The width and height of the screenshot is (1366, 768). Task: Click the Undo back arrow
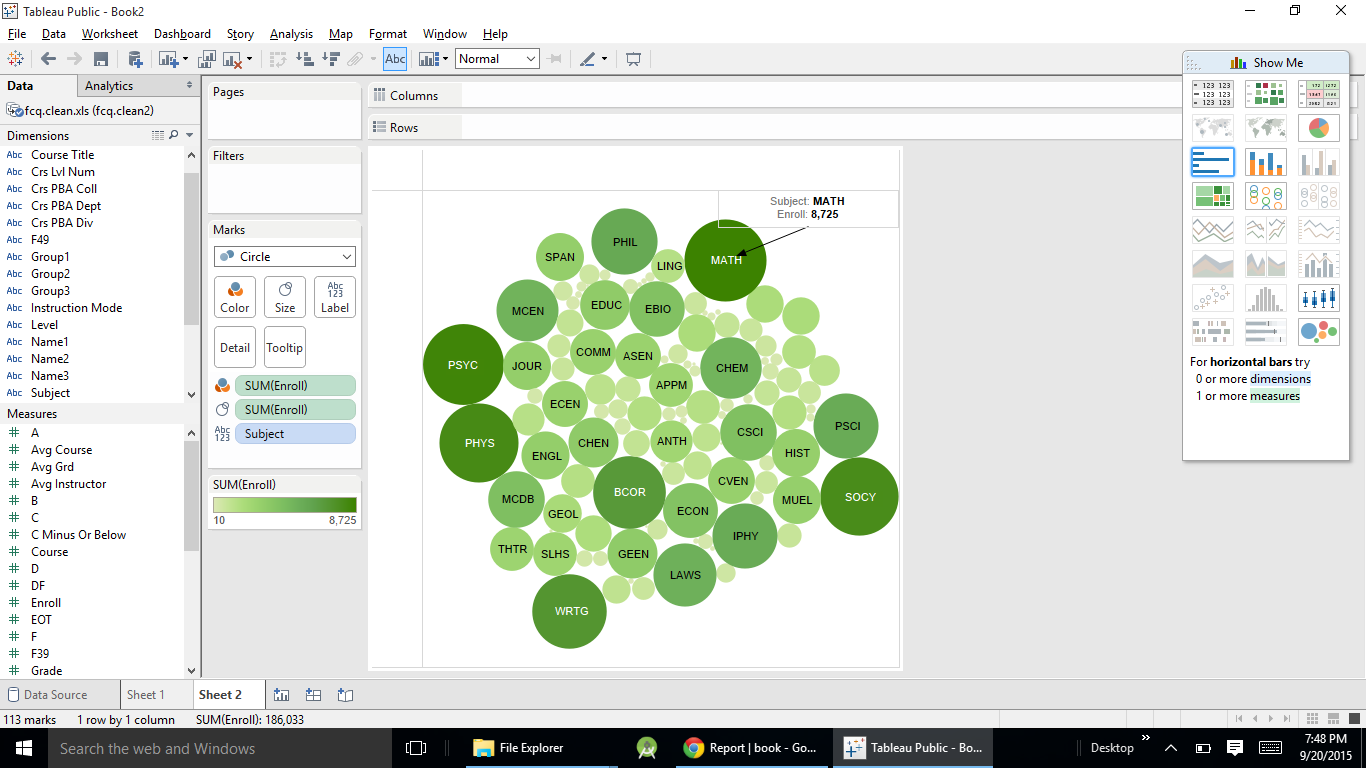pyautogui.click(x=48, y=59)
